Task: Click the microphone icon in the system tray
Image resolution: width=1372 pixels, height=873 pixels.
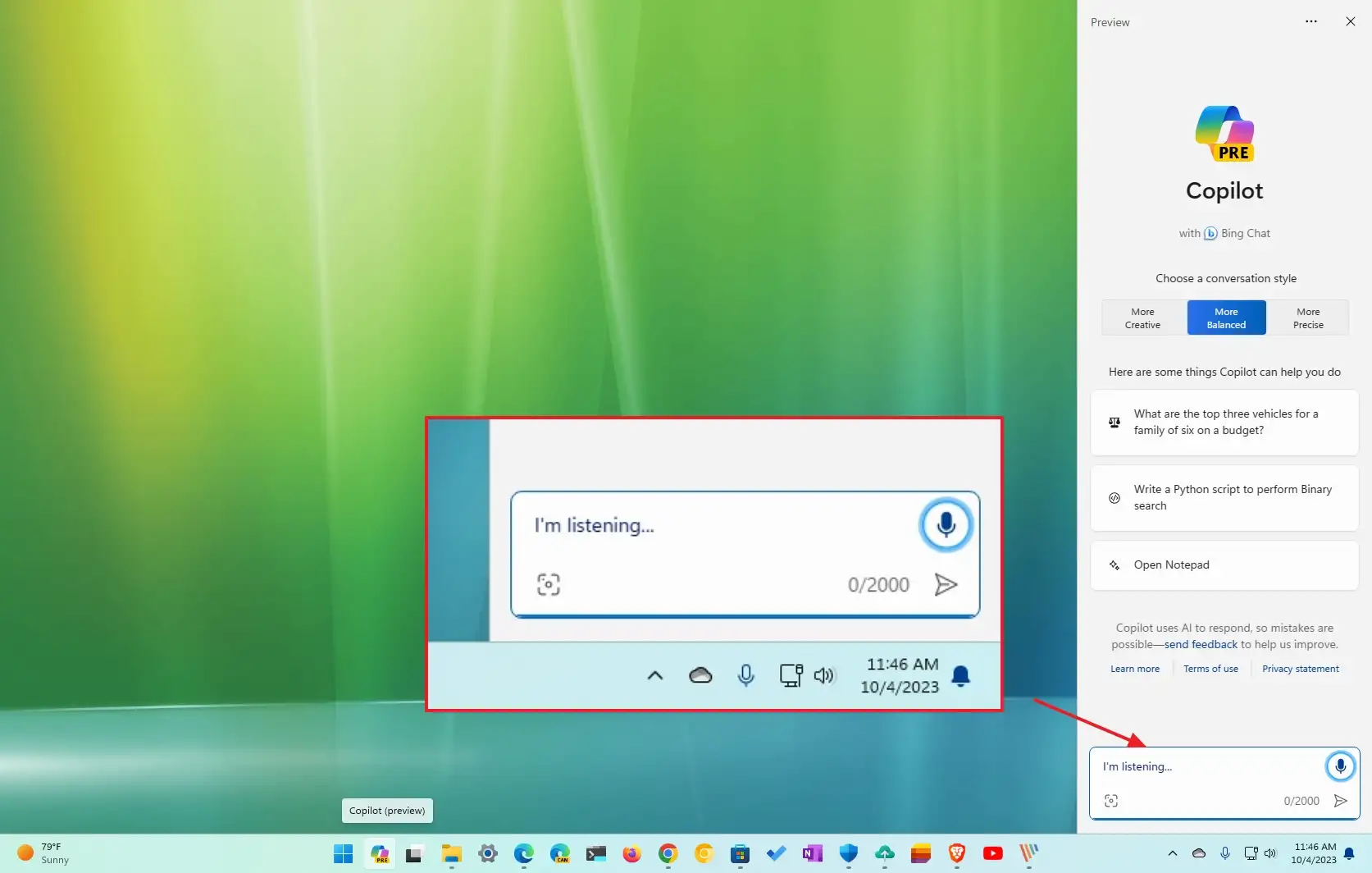Action: (1225, 853)
